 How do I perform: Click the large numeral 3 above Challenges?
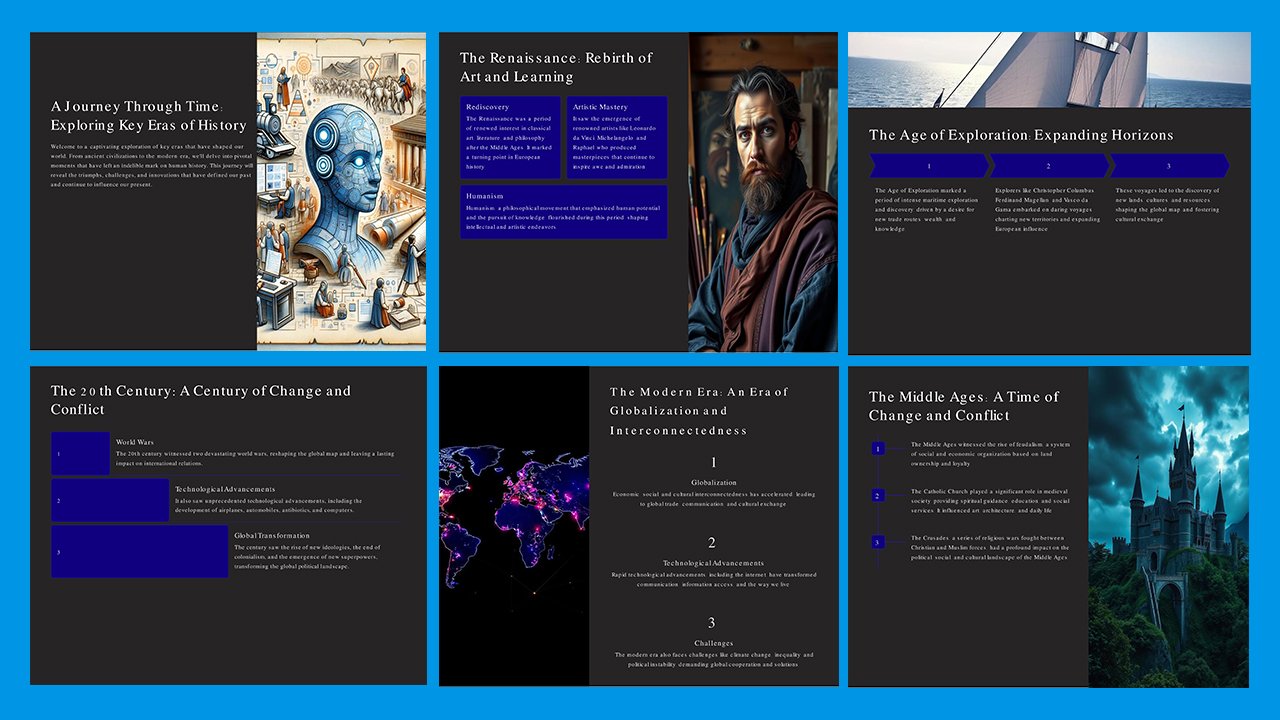711,623
